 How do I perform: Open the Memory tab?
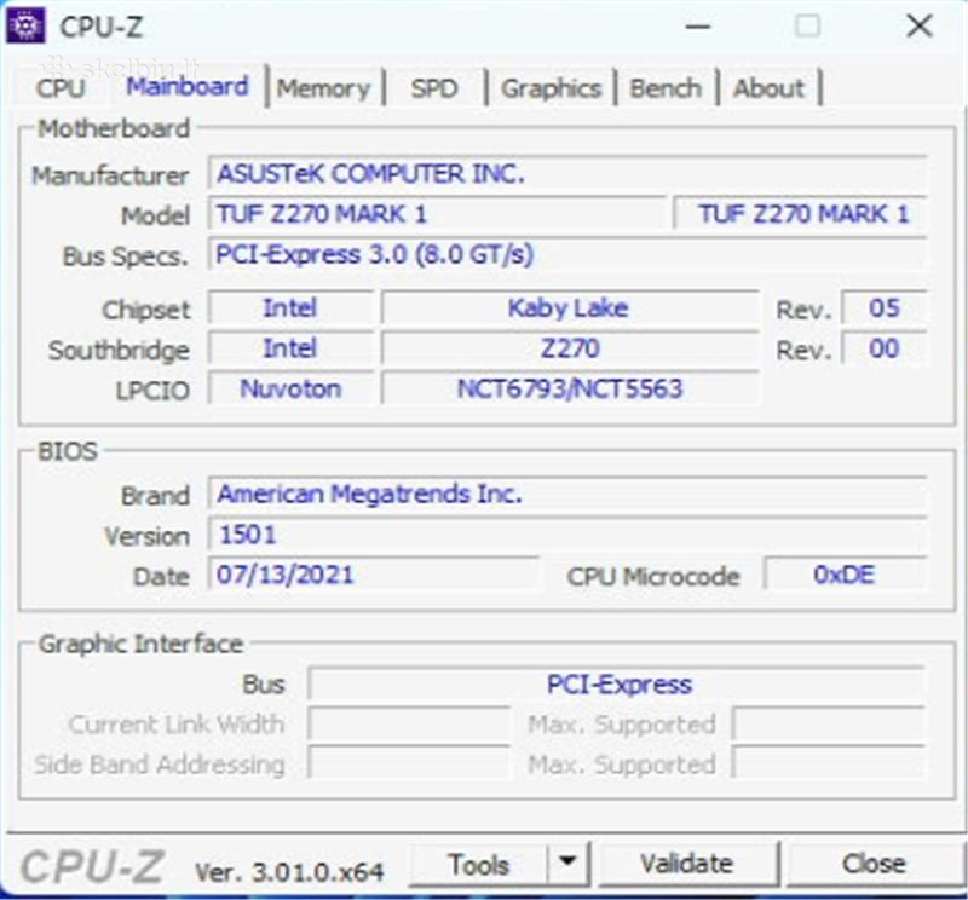[x=323, y=89]
